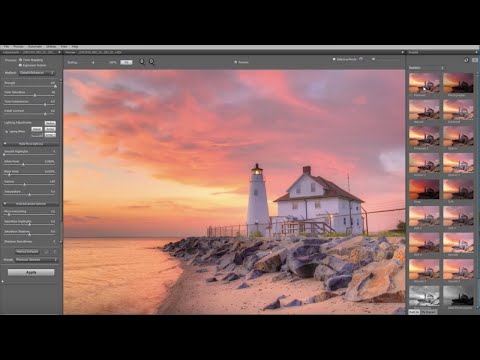Collapse the Hide Advanced Options section
The image size is (480, 360).
pyautogui.click(x=30, y=204)
